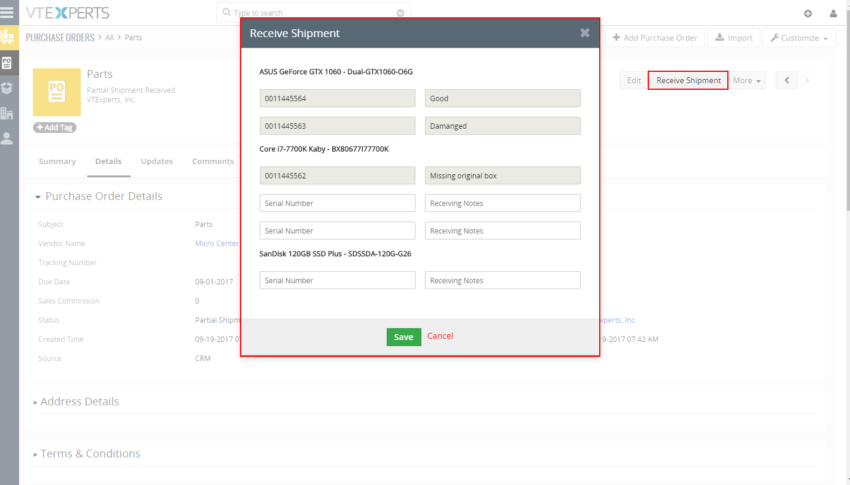Click the ASUS GeForce GTX 1060 product heading
The width and height of the screenshot is (850, 485).
[x=336, y=72]
